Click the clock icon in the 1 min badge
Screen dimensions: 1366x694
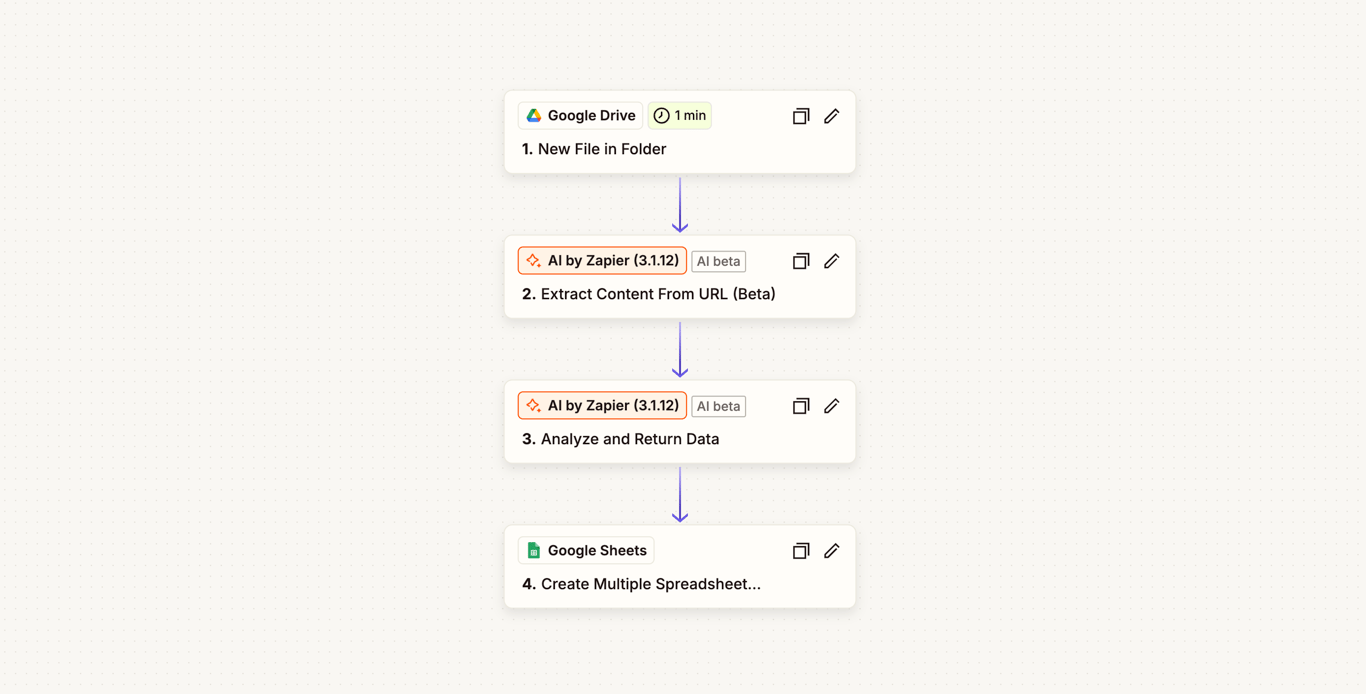tap(660, 115)
